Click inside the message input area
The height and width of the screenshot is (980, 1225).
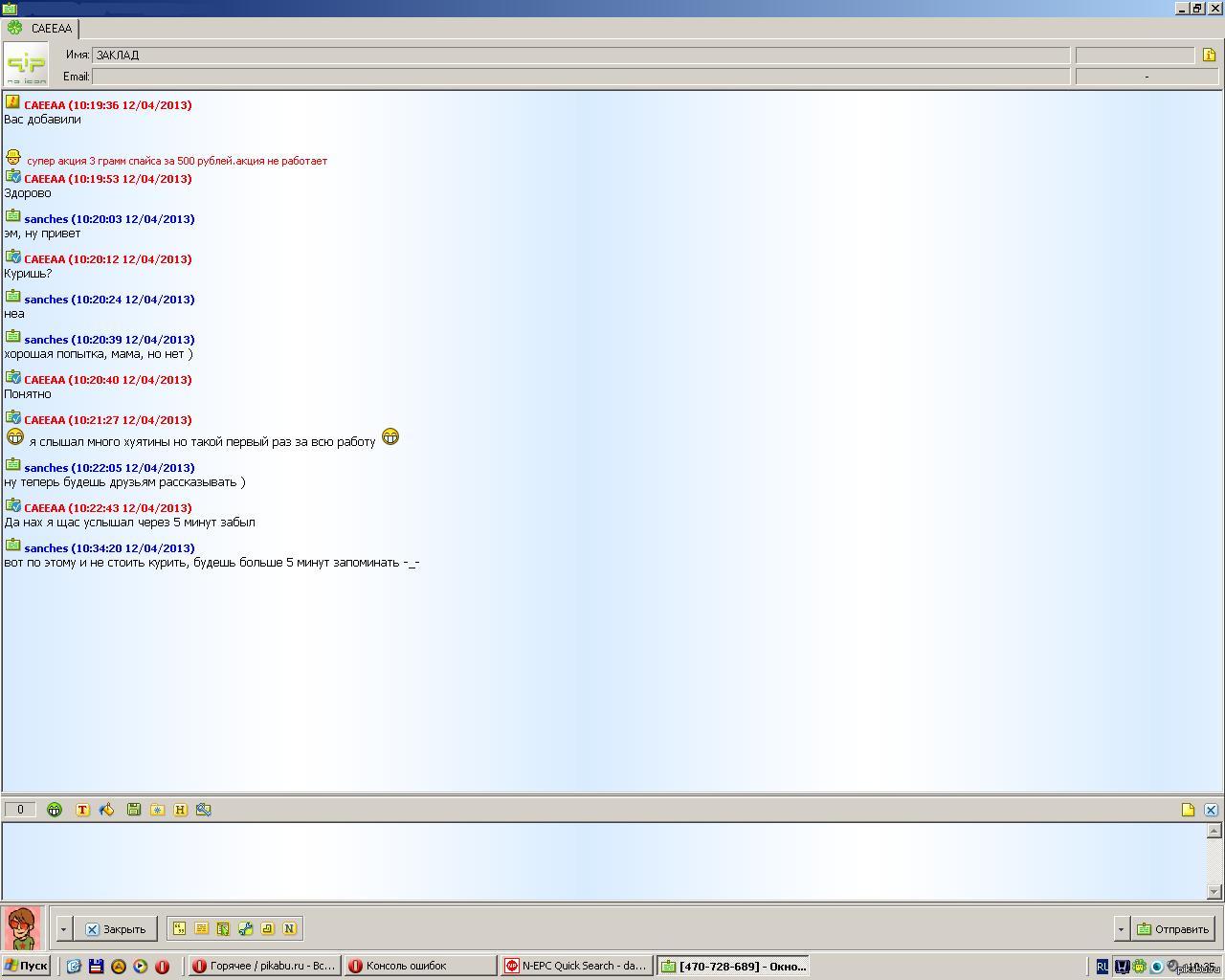click(x=603, y=860)
